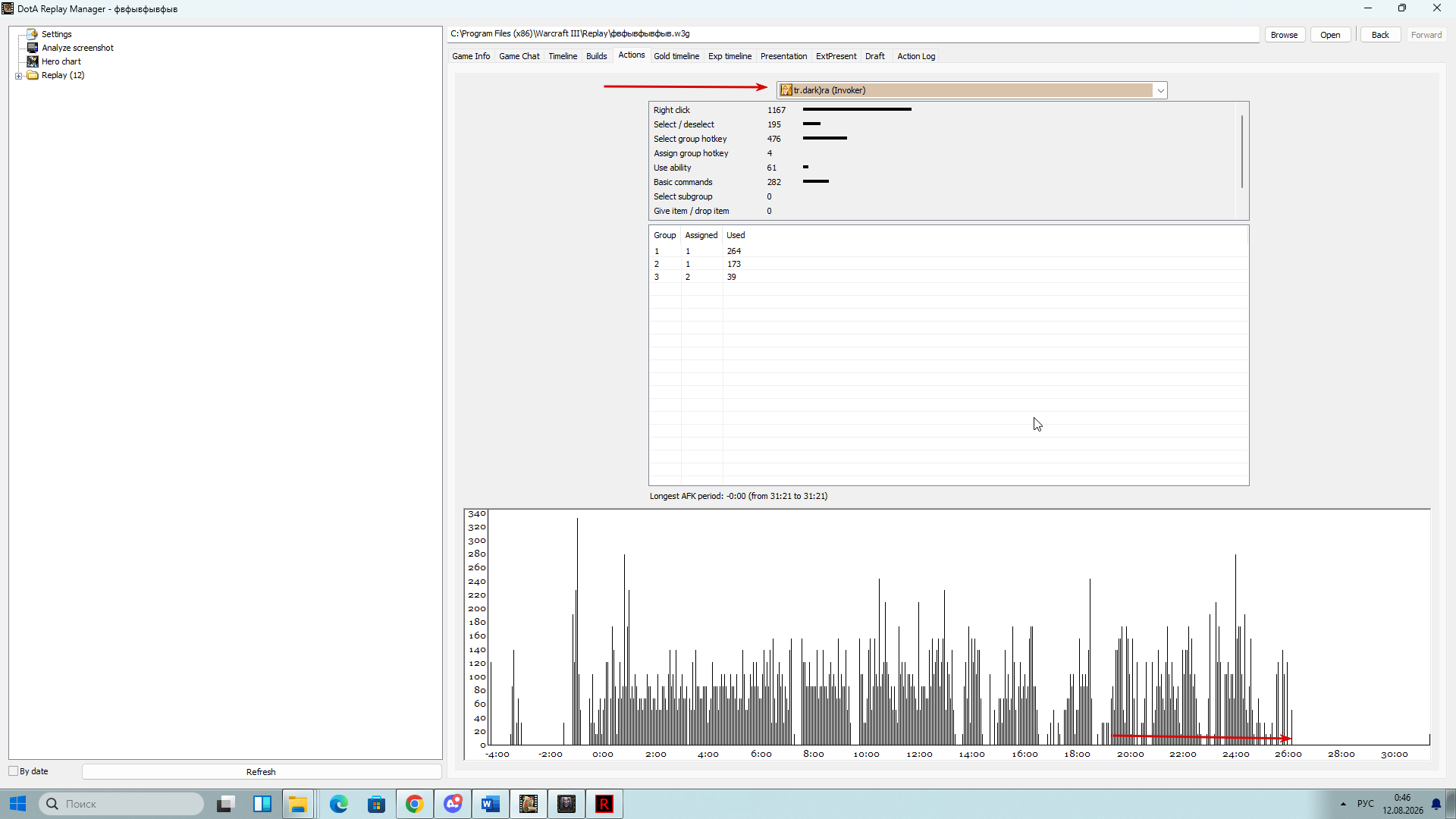Show hidden system tray icons
The image size is (1456, 819).
[1343, 804]
